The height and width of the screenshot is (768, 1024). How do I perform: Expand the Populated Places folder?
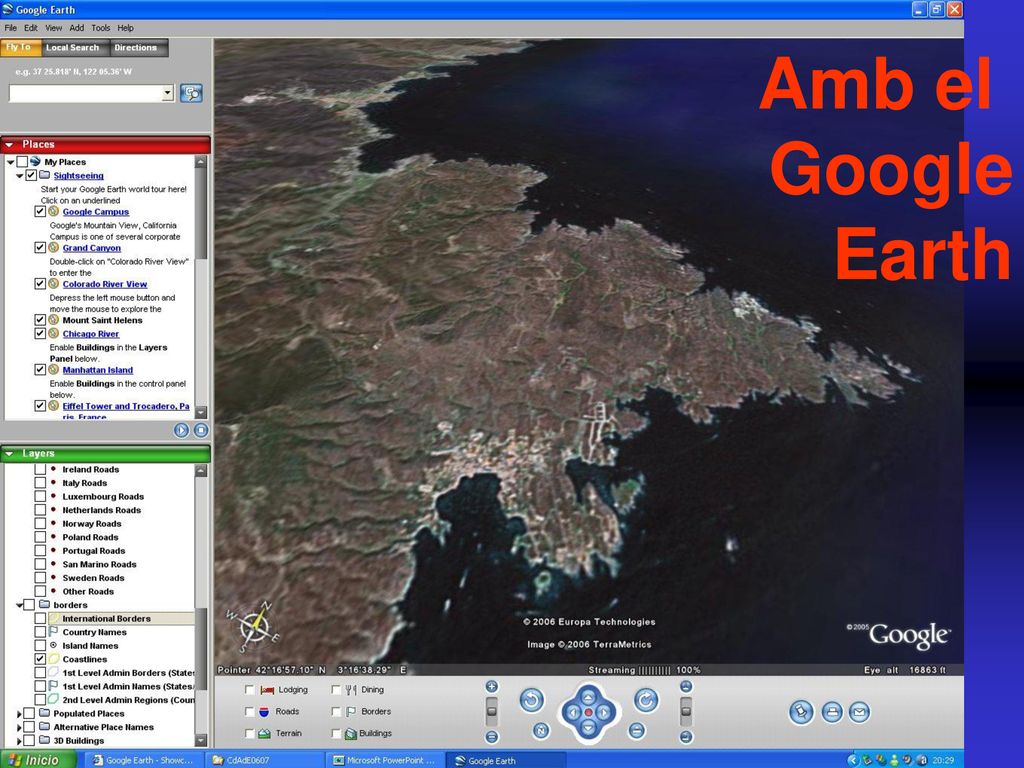point(20,714)
